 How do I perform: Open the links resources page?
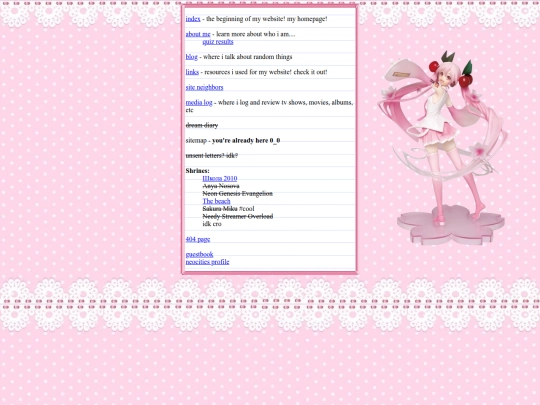(192, 72)
